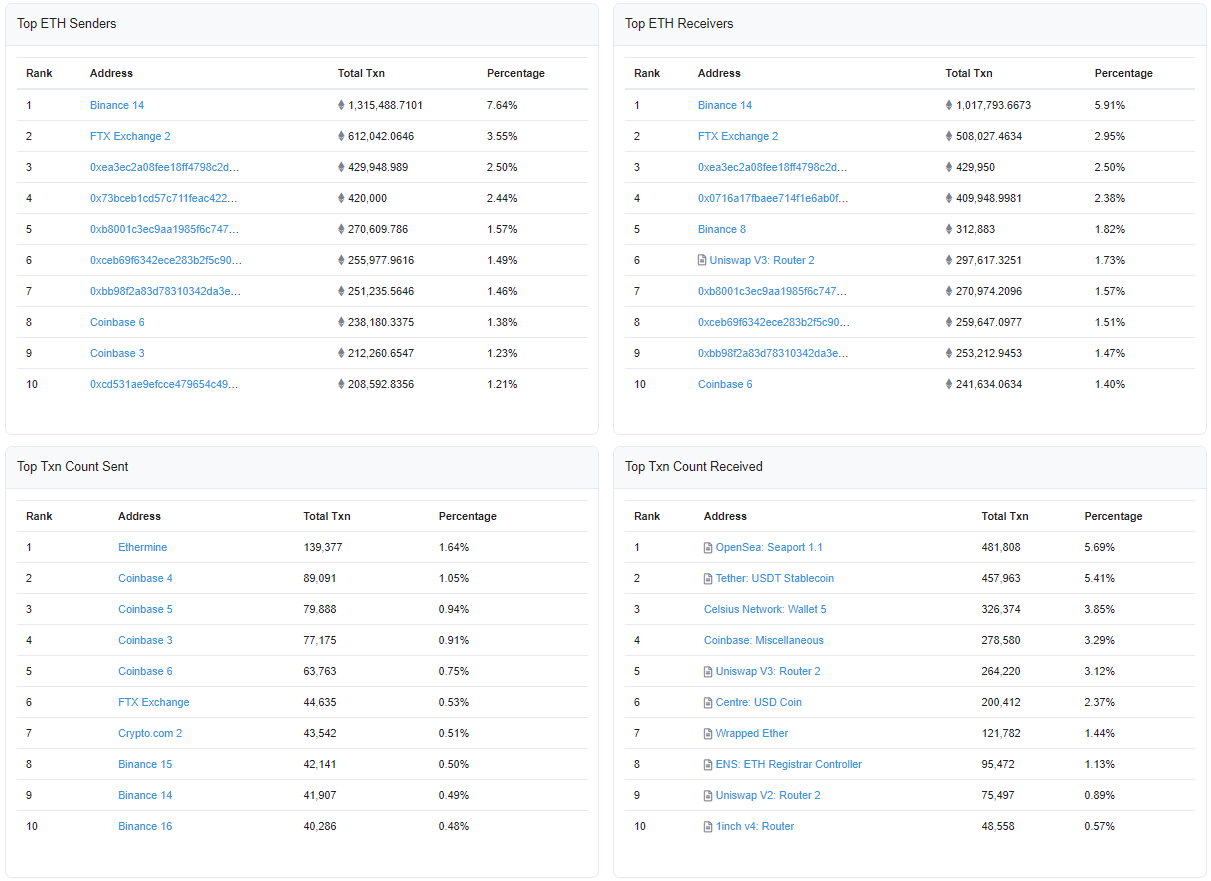Open FTX Exchange 2 in Top ETH Senders

click(130, 136)
